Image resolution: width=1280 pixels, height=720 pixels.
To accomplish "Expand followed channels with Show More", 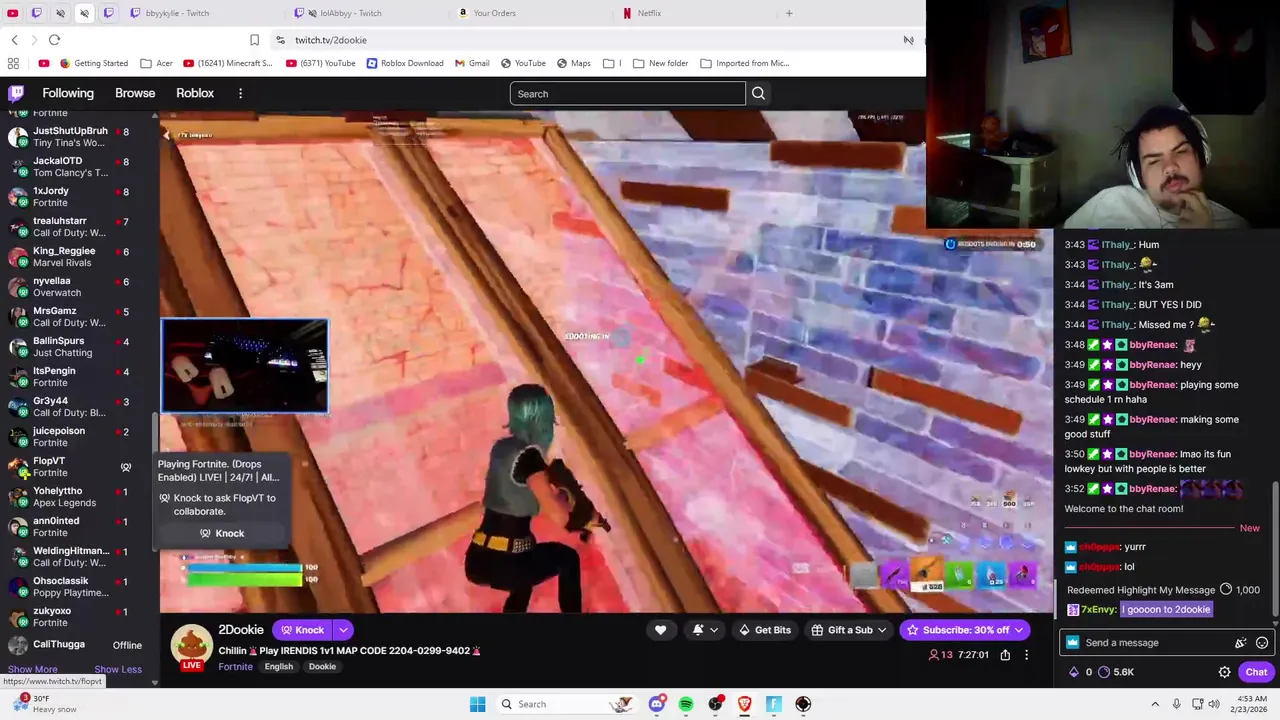I will (32, 669).
